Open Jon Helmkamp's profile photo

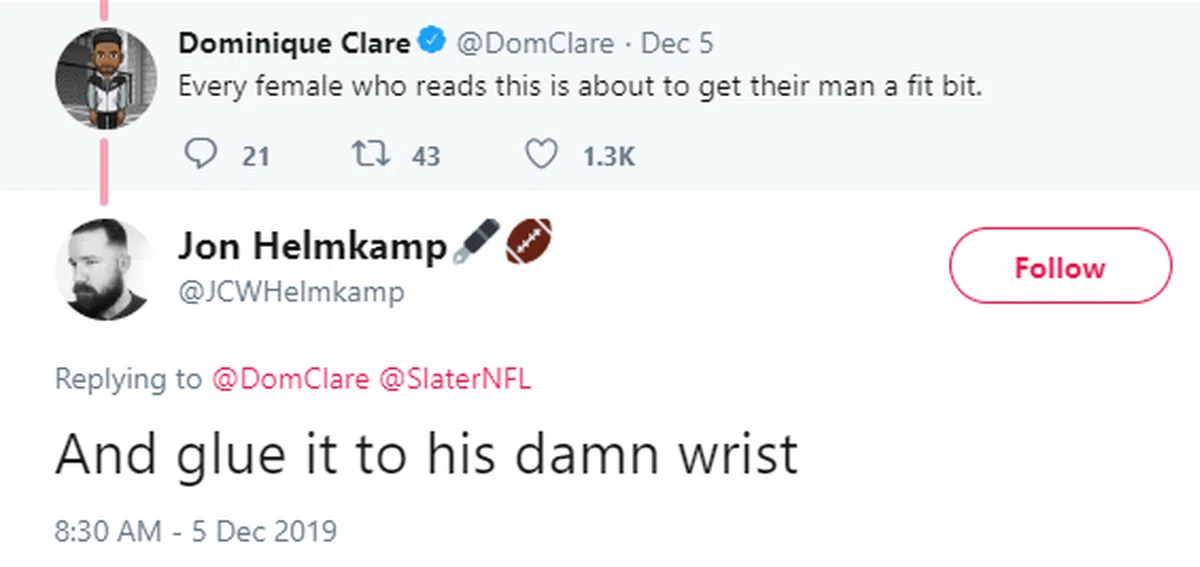[104, 269]
